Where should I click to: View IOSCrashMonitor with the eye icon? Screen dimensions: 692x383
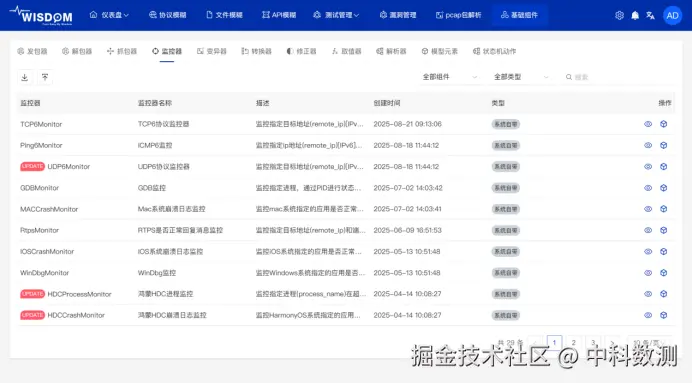tap(648, 252)
